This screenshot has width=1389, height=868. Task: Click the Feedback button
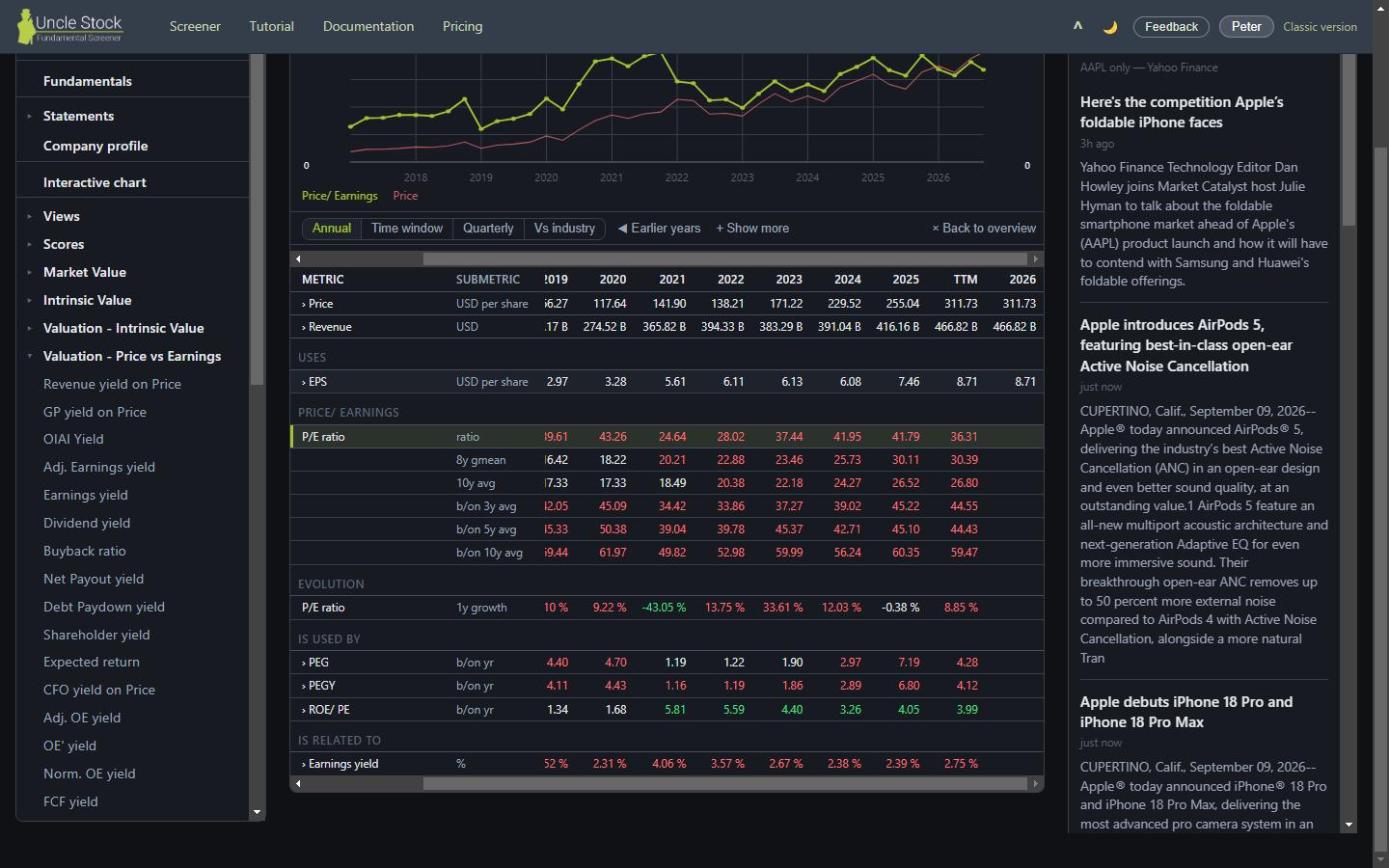(1171, 27)
